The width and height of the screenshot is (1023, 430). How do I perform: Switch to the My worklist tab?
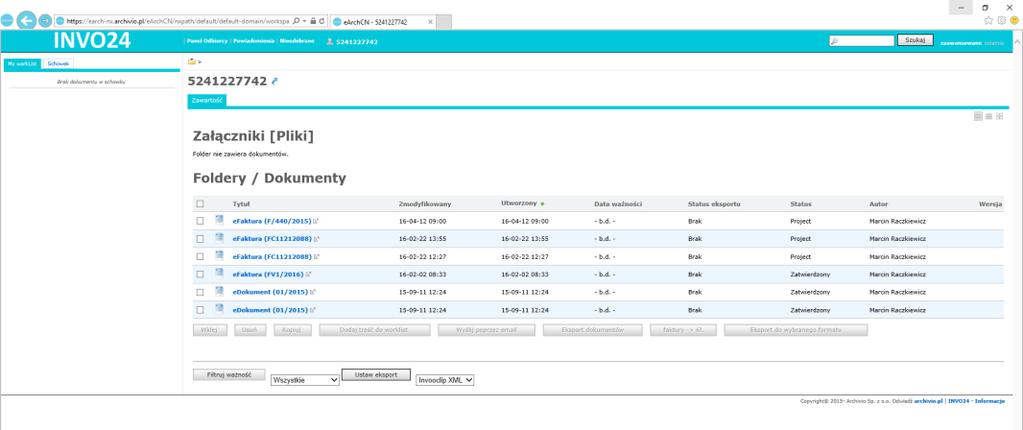[x=22, y=64]
